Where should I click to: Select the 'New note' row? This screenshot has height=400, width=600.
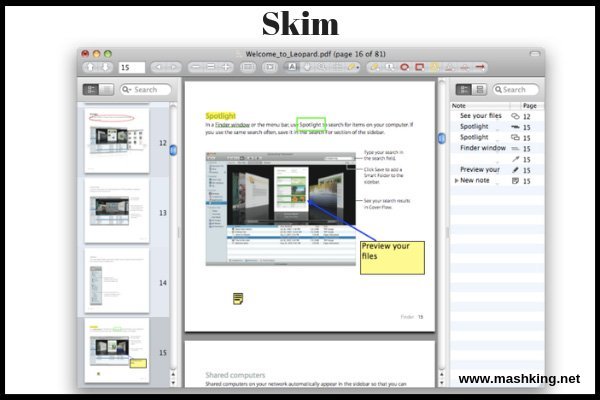pos(497,181)
